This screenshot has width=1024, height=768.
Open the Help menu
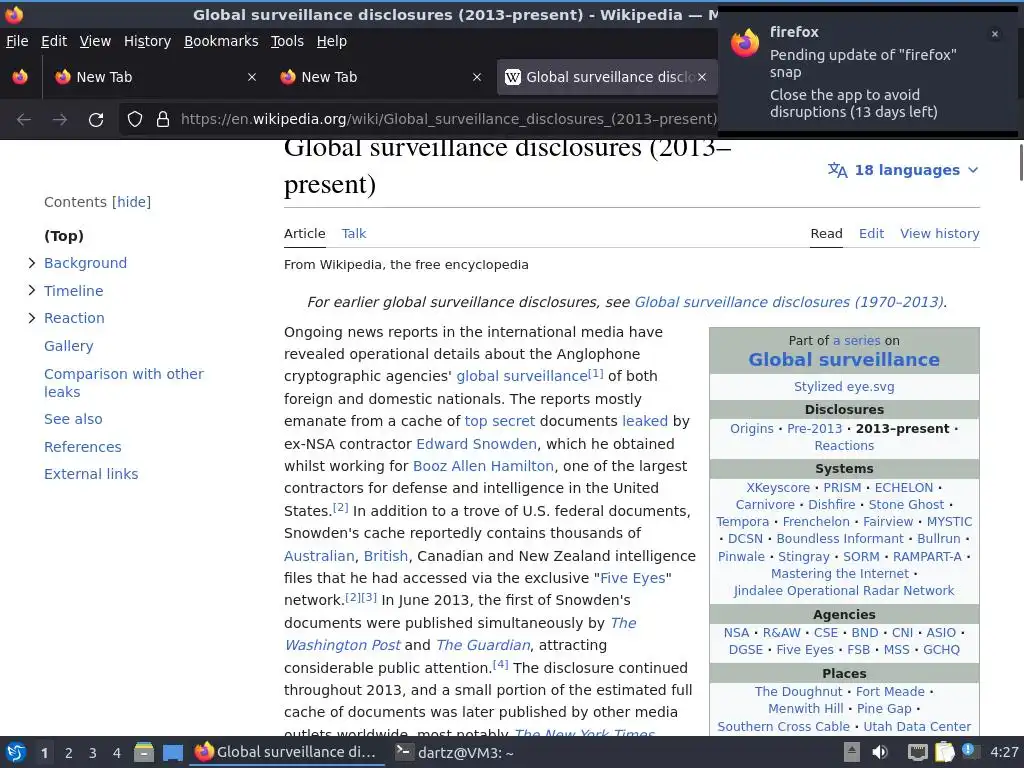tap(331, 41)
